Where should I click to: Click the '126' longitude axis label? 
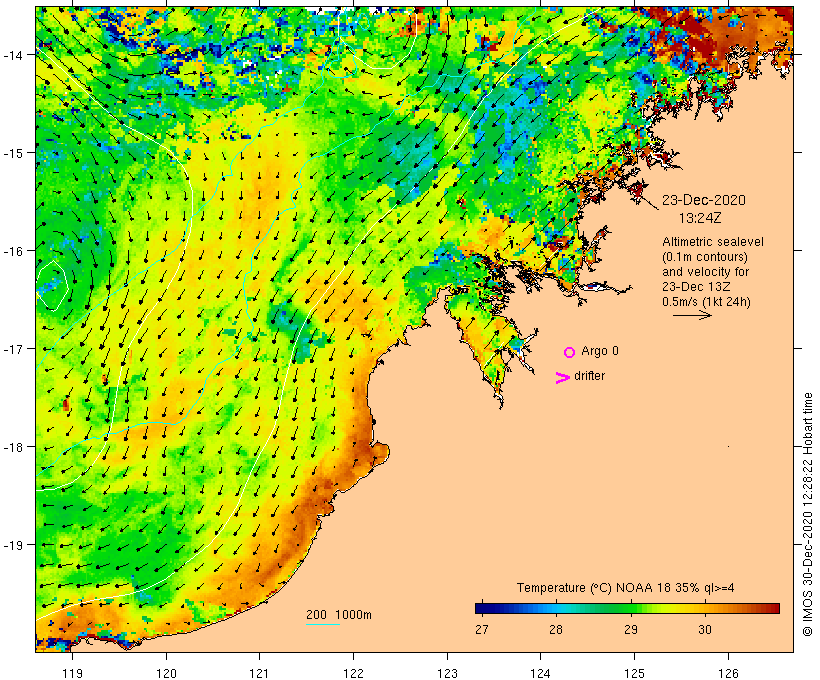tap(728, 673)
